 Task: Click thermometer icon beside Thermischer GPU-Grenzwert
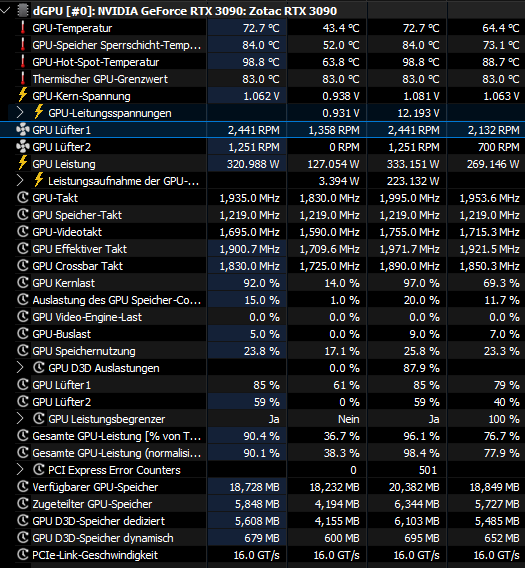pos(23,79)
